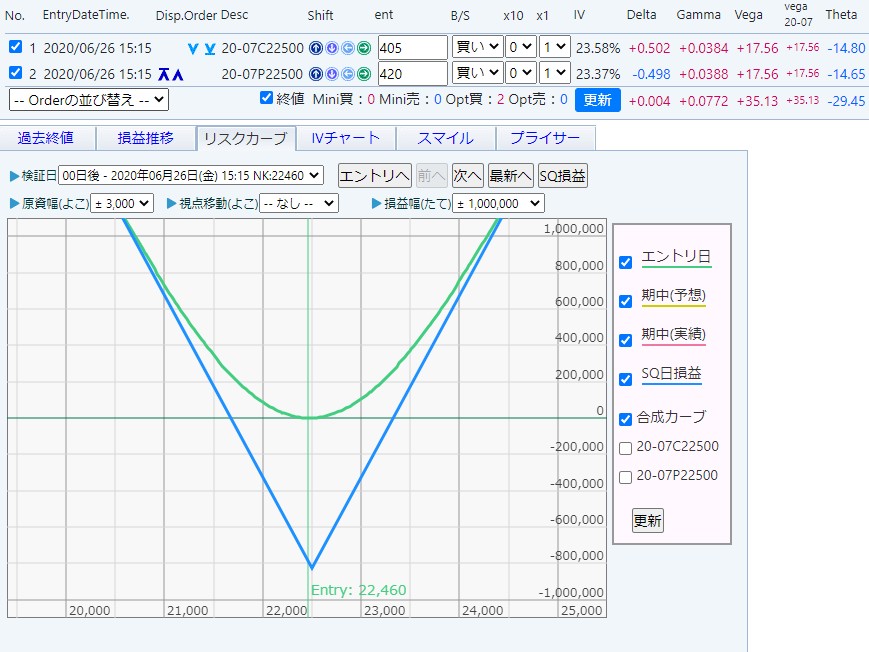Viewport: 869px width, 652px height.
Task: Switch to the 損益推移 tab
Action: tap(146, 138)
